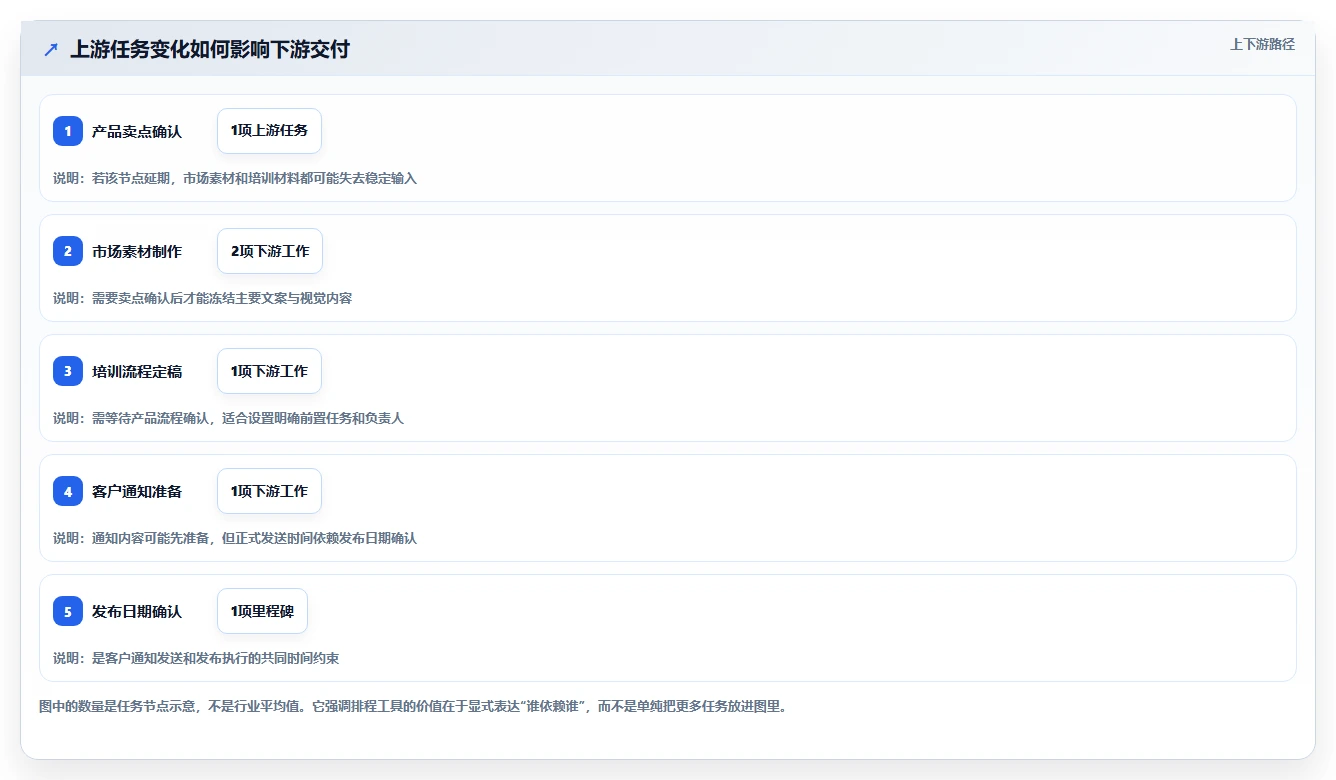Image resolution: width=1336 pixels, height=780 pixels.
Task: Select the 客户通知准备 node title
Action: pyautogui.click(x=137, y=491)
